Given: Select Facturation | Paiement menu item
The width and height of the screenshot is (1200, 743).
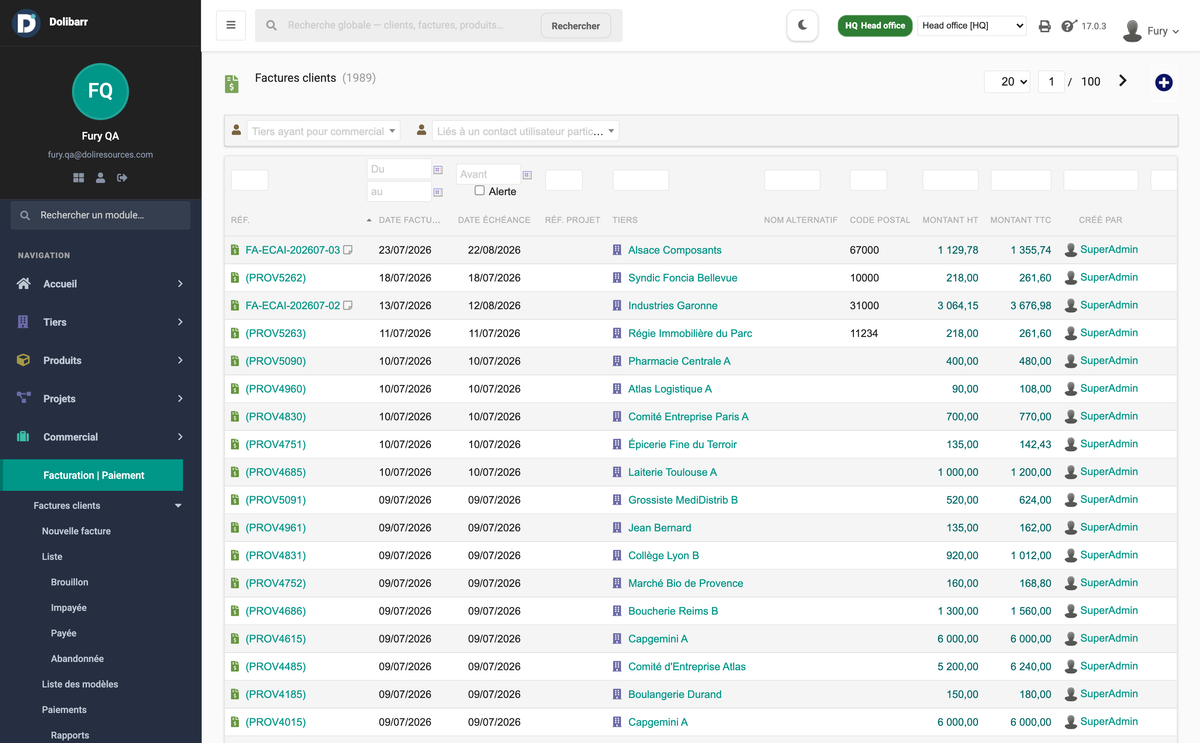Looking at the screenshot, I should coord(92,475).
